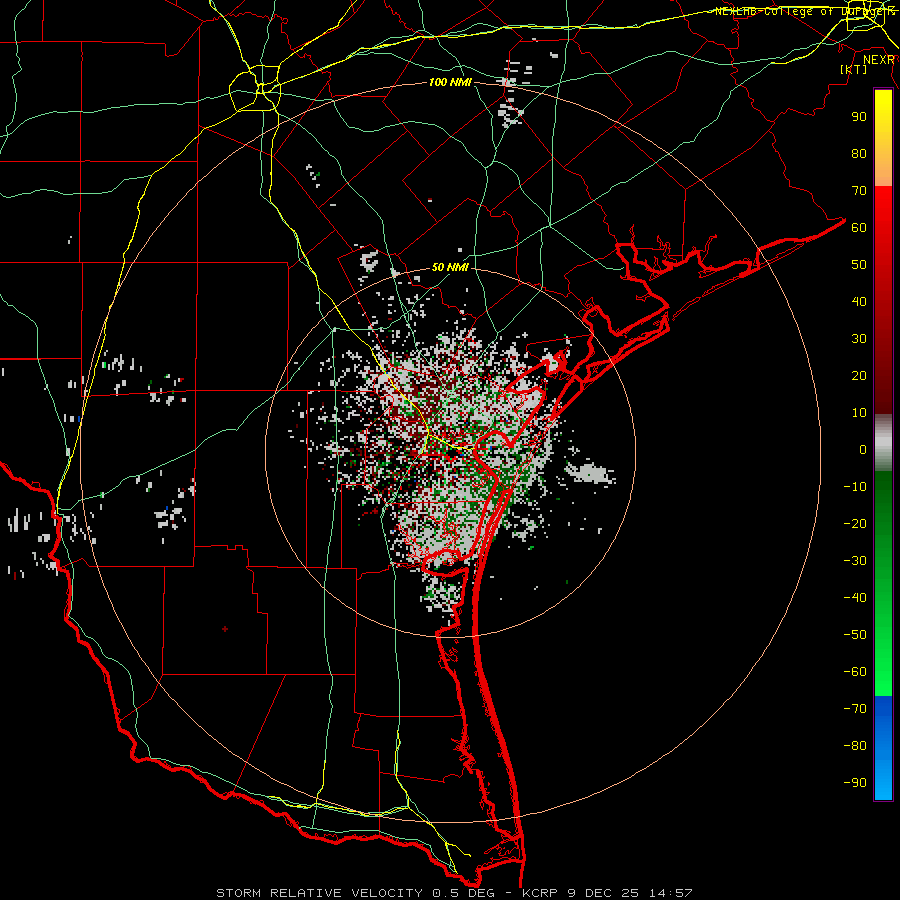Click the 20 value on the velocity scale

tap(859, 376)
